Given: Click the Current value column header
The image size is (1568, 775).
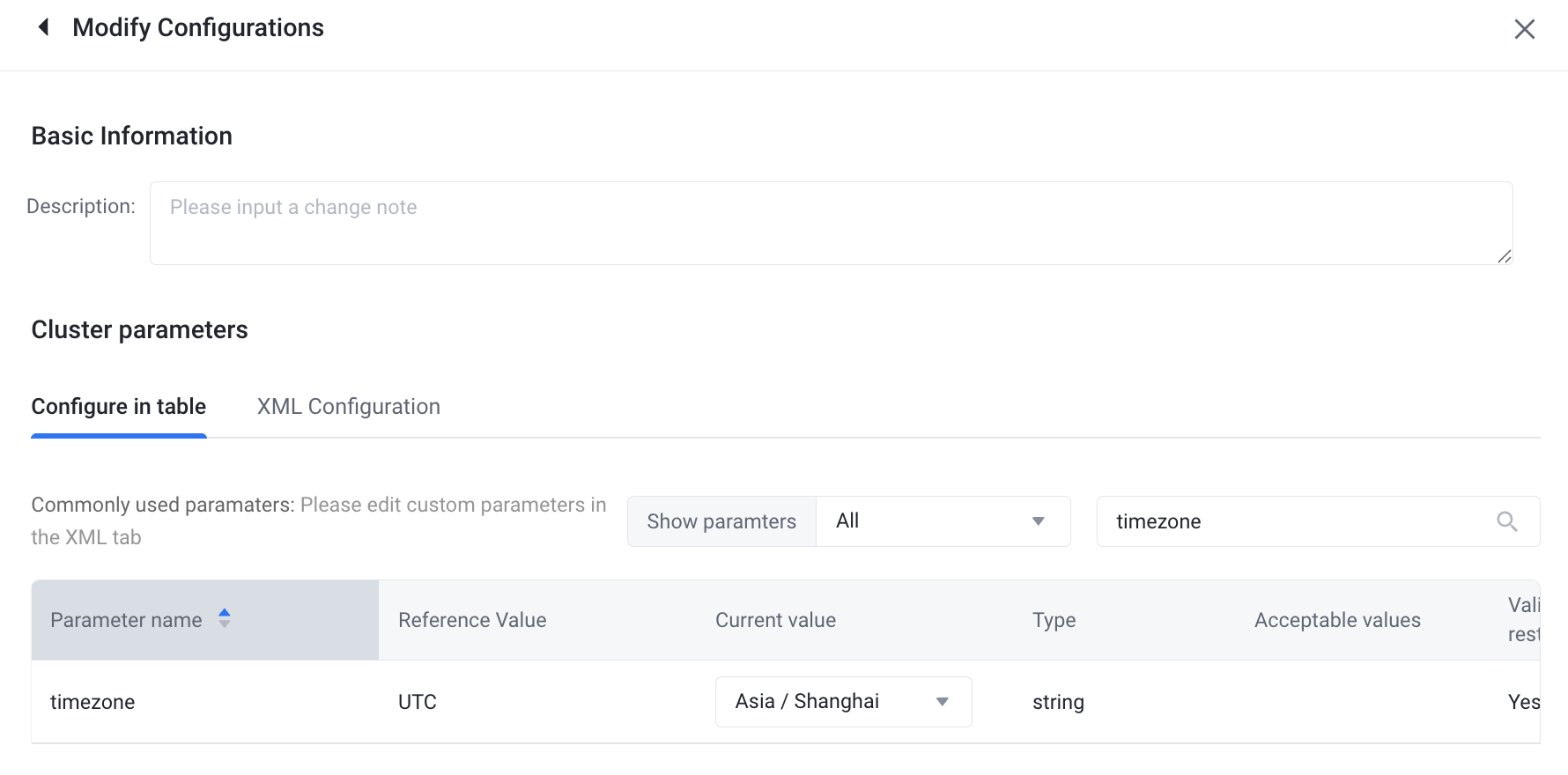Looking at the screenshot, I should 775,620.
